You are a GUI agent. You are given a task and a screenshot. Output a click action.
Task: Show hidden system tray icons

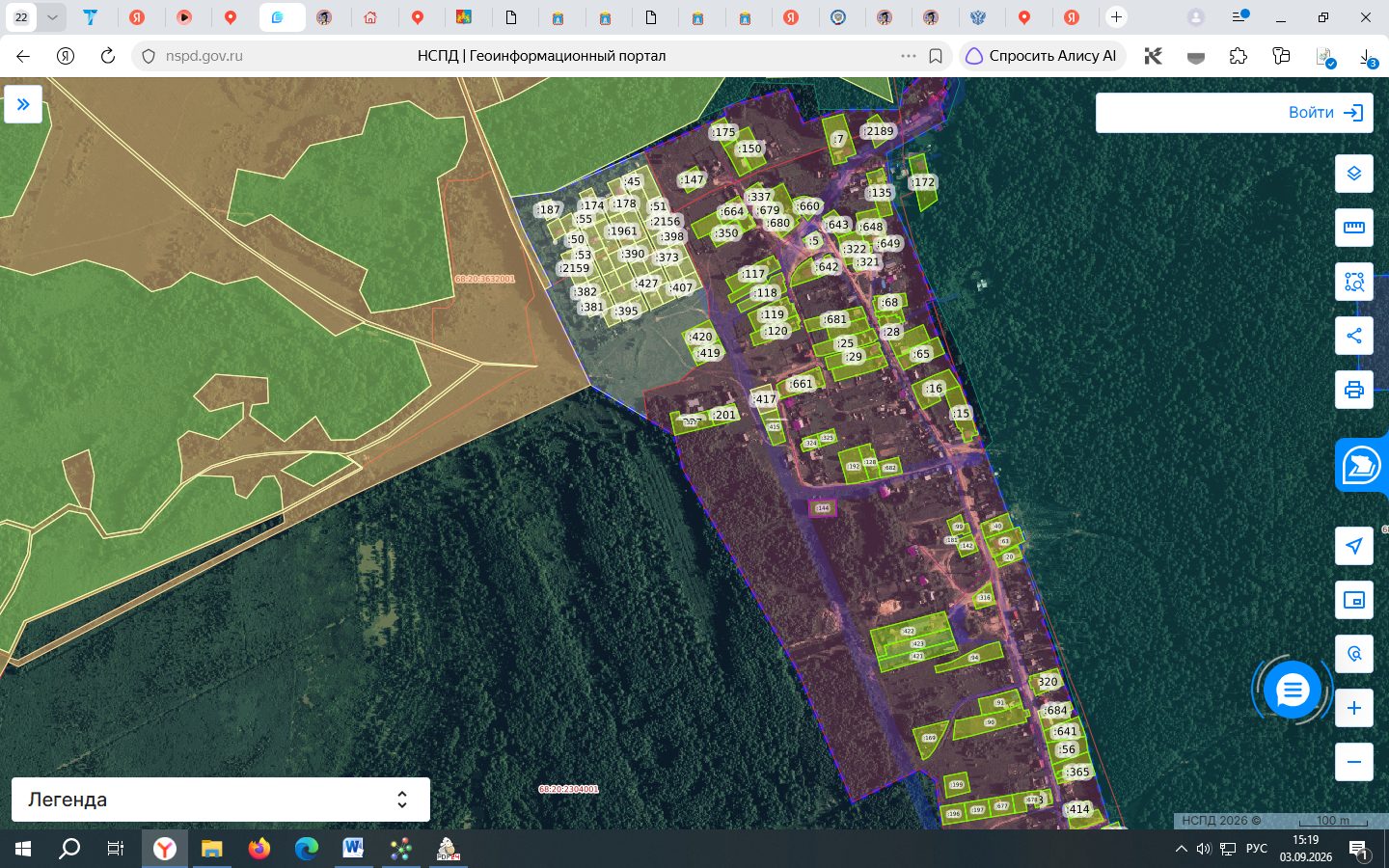1182,849
